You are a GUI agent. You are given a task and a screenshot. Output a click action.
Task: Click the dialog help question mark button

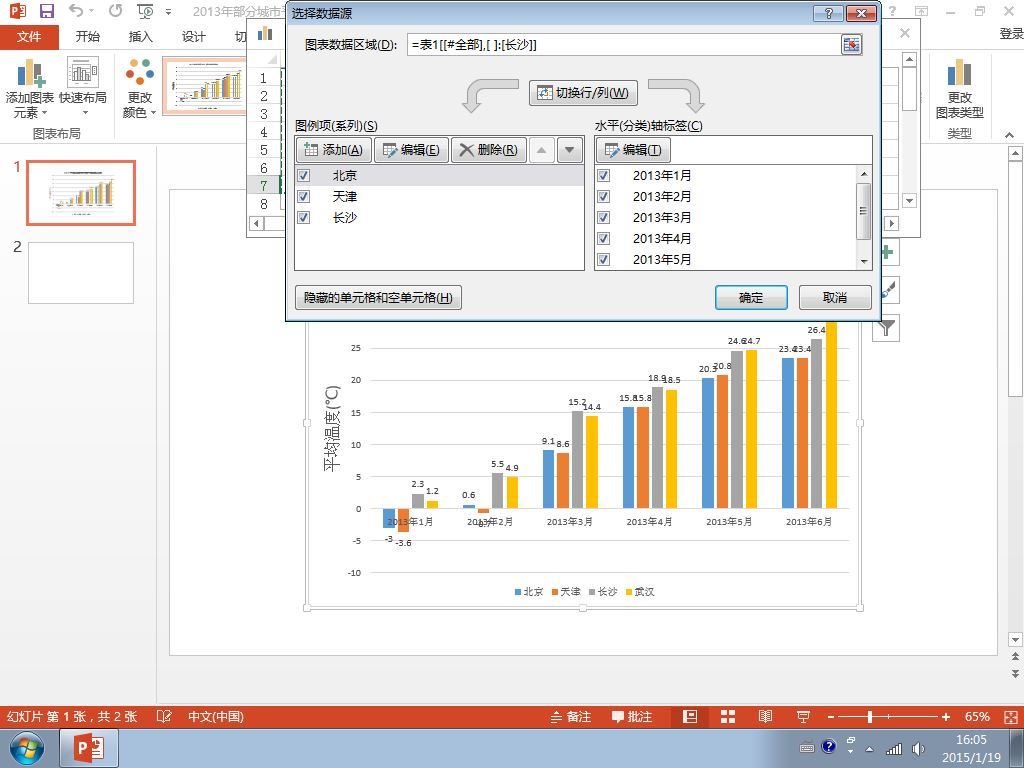click(x=828, y=14)
